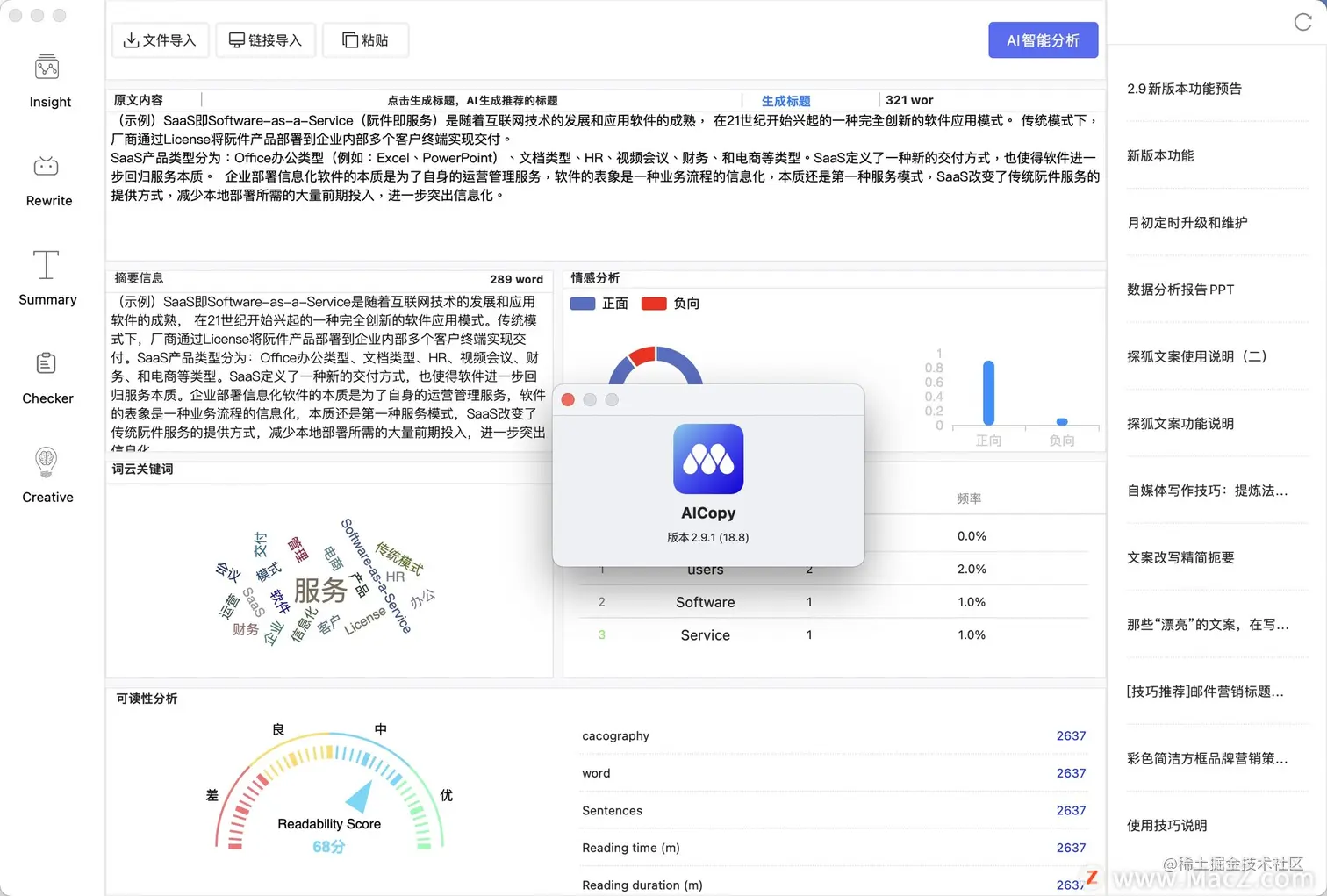
Task: Open 文案改写精简扼要 entry
Action: click(1180, 557)
